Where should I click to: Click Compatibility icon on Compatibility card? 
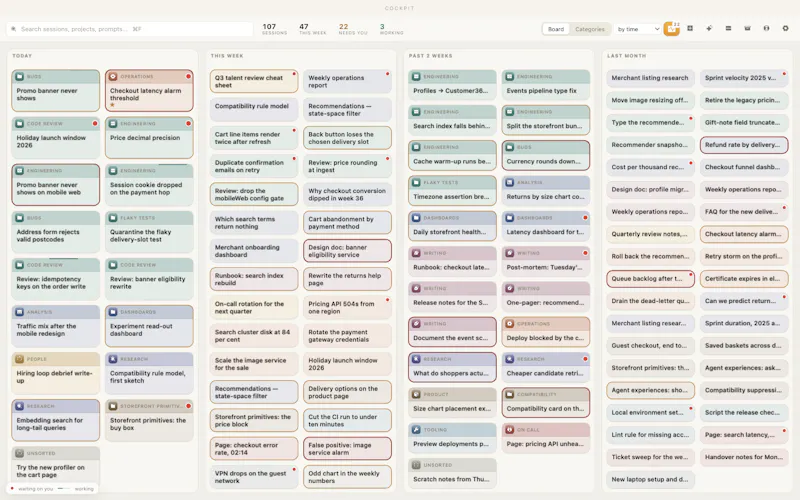509,394
